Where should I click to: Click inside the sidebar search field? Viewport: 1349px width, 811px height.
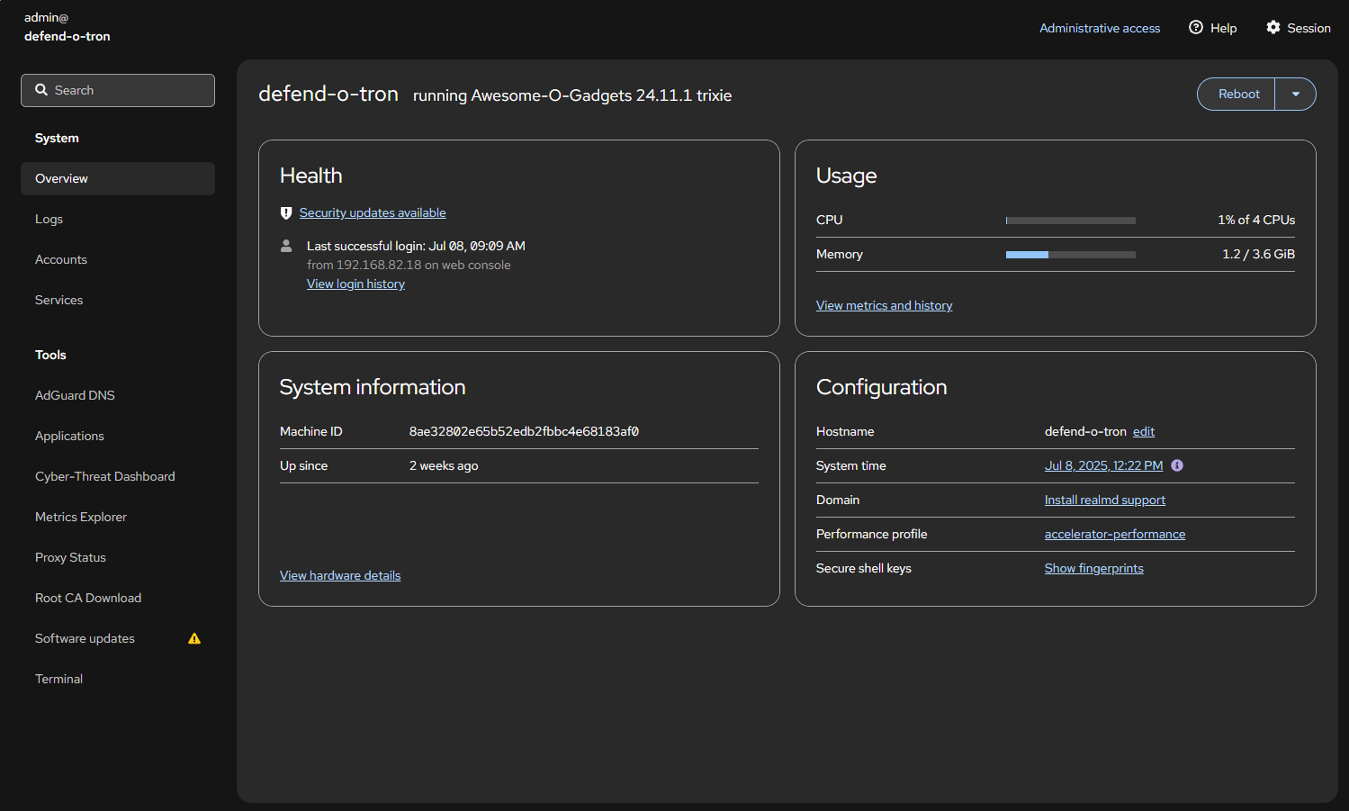pyautogui.click(x=117, y=90)
